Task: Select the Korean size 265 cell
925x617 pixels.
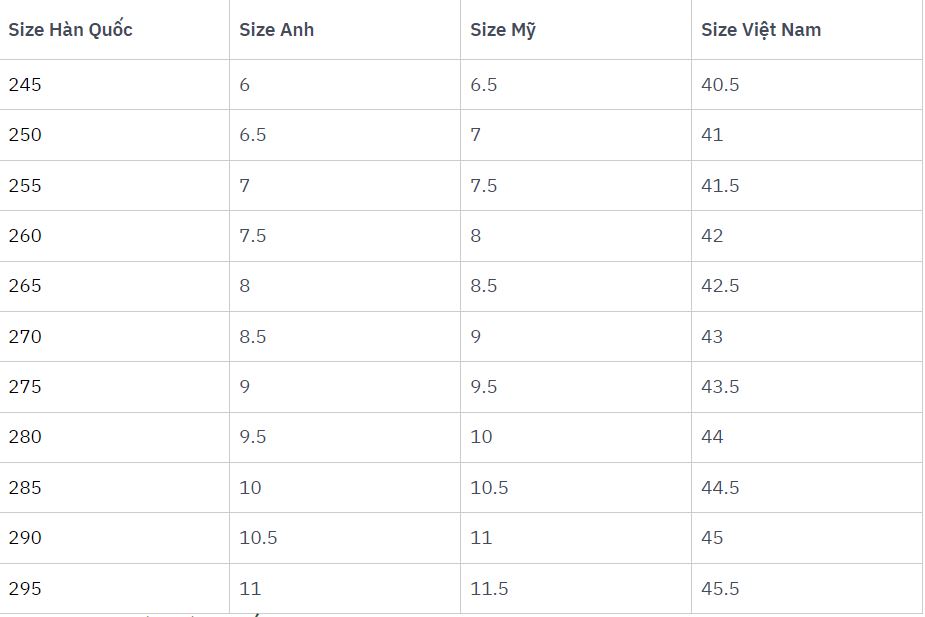Action: click(25, 286)
